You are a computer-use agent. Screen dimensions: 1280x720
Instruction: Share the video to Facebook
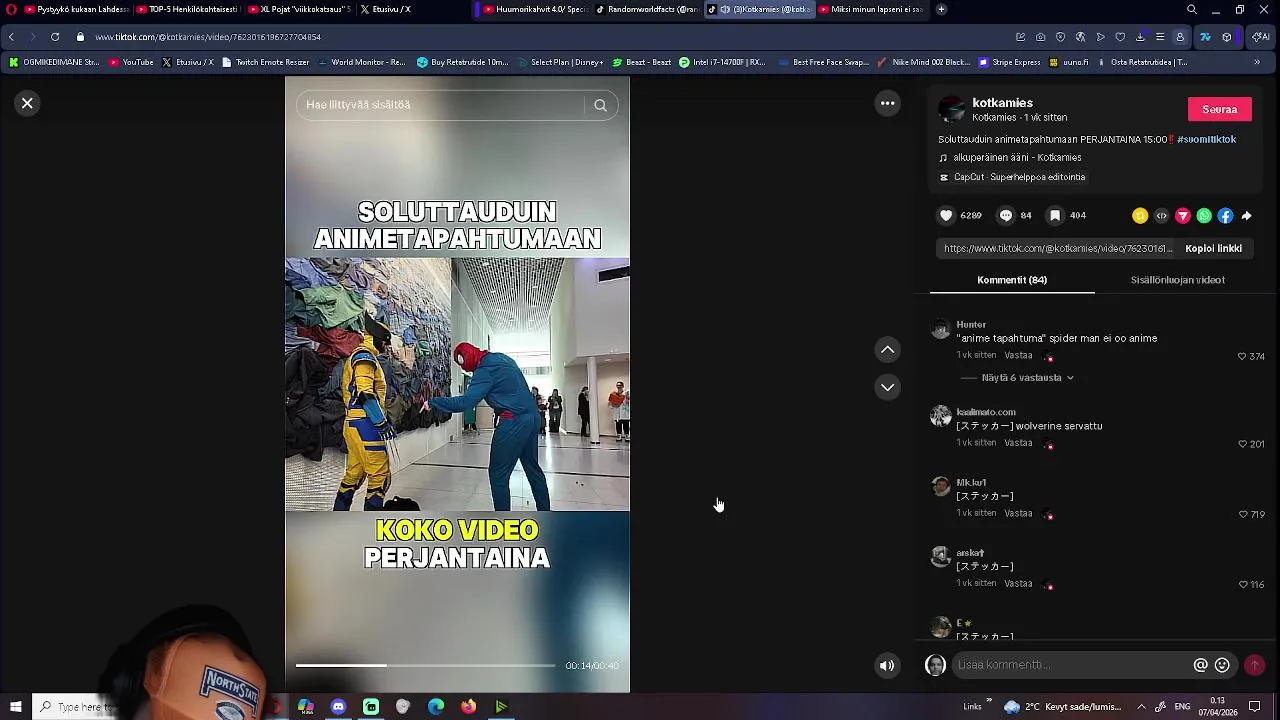pyautogui.click(x=1225, y=216)
